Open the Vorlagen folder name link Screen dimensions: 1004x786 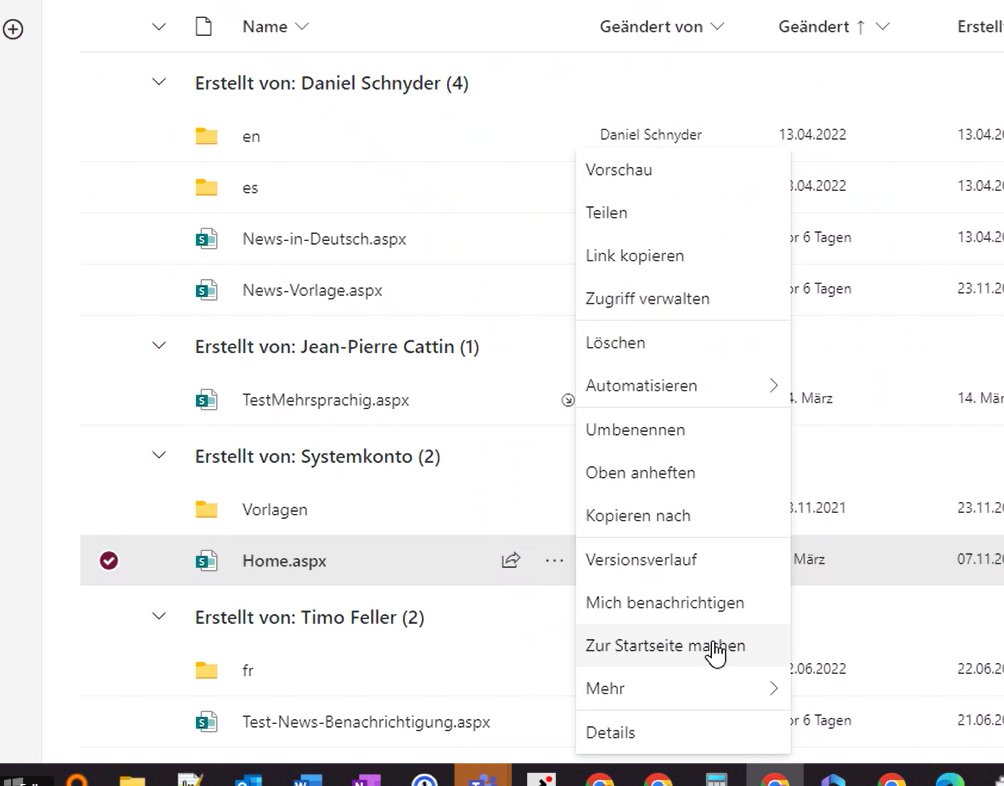click(275, 509)
